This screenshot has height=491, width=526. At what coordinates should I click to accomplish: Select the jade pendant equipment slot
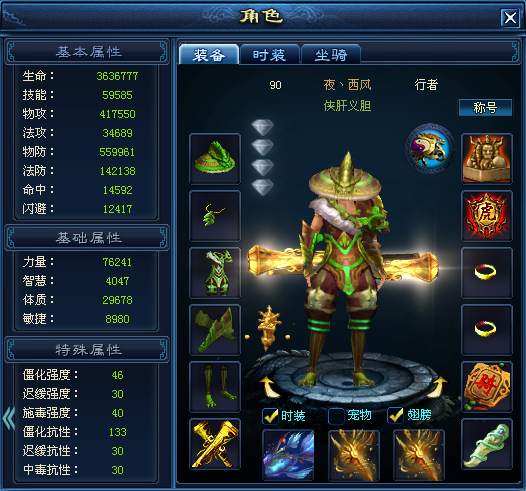click(487, 444)
